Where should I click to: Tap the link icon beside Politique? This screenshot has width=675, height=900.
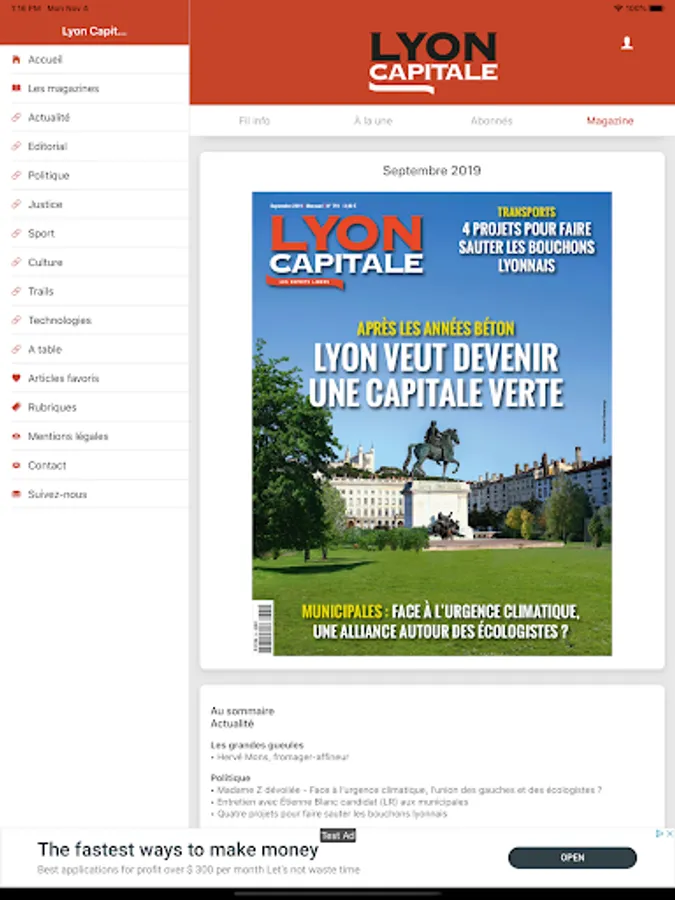[x=16, y=175]
